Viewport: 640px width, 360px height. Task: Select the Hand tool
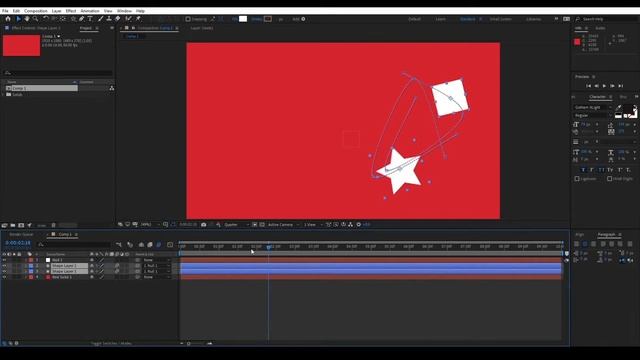(x=27, y=19)
